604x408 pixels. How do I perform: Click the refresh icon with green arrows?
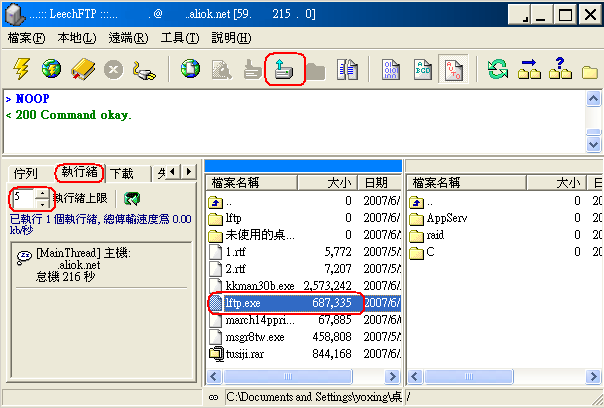(x=496, y=70)
